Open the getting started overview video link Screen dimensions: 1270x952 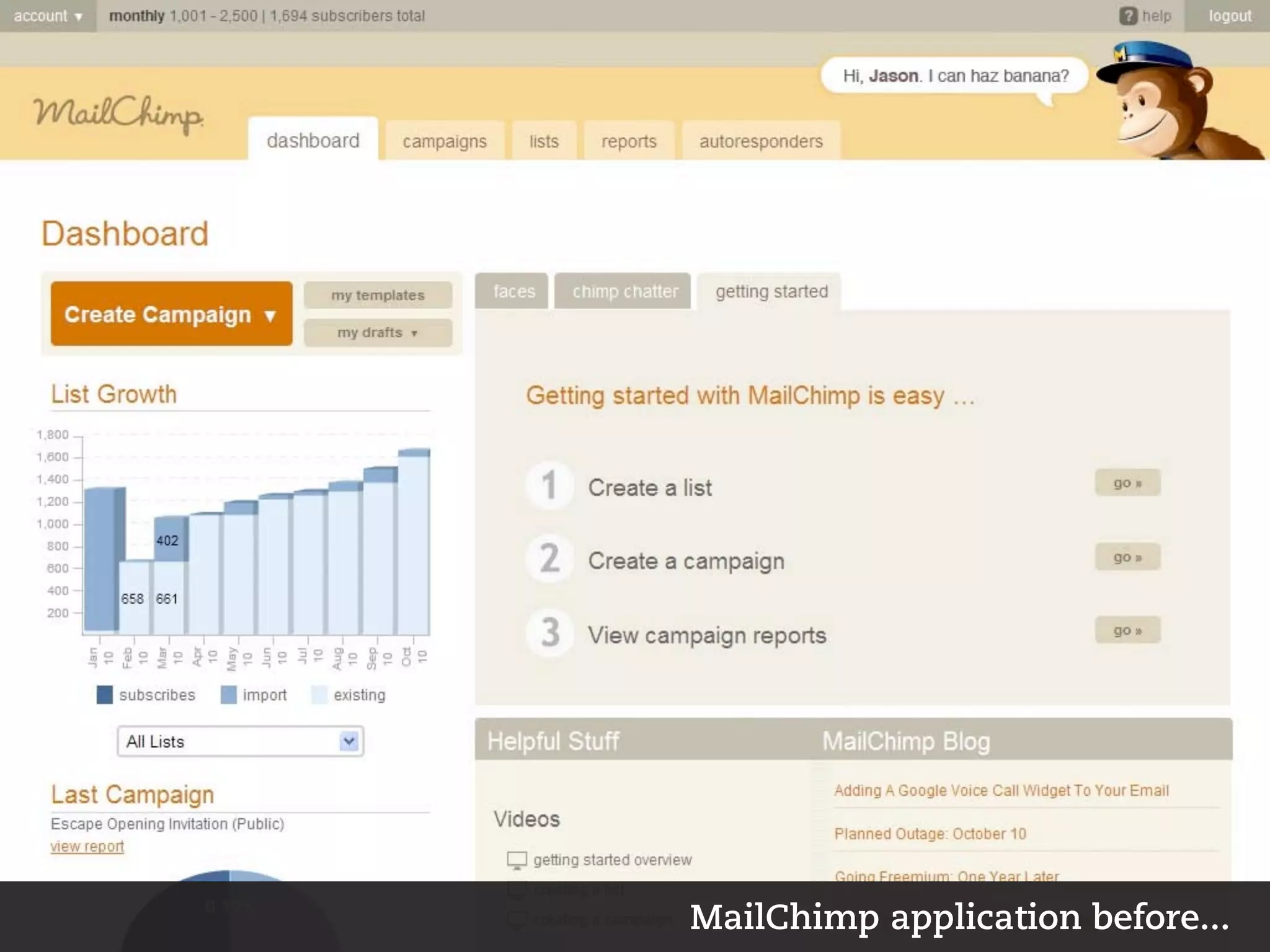(x=612, y=860)
